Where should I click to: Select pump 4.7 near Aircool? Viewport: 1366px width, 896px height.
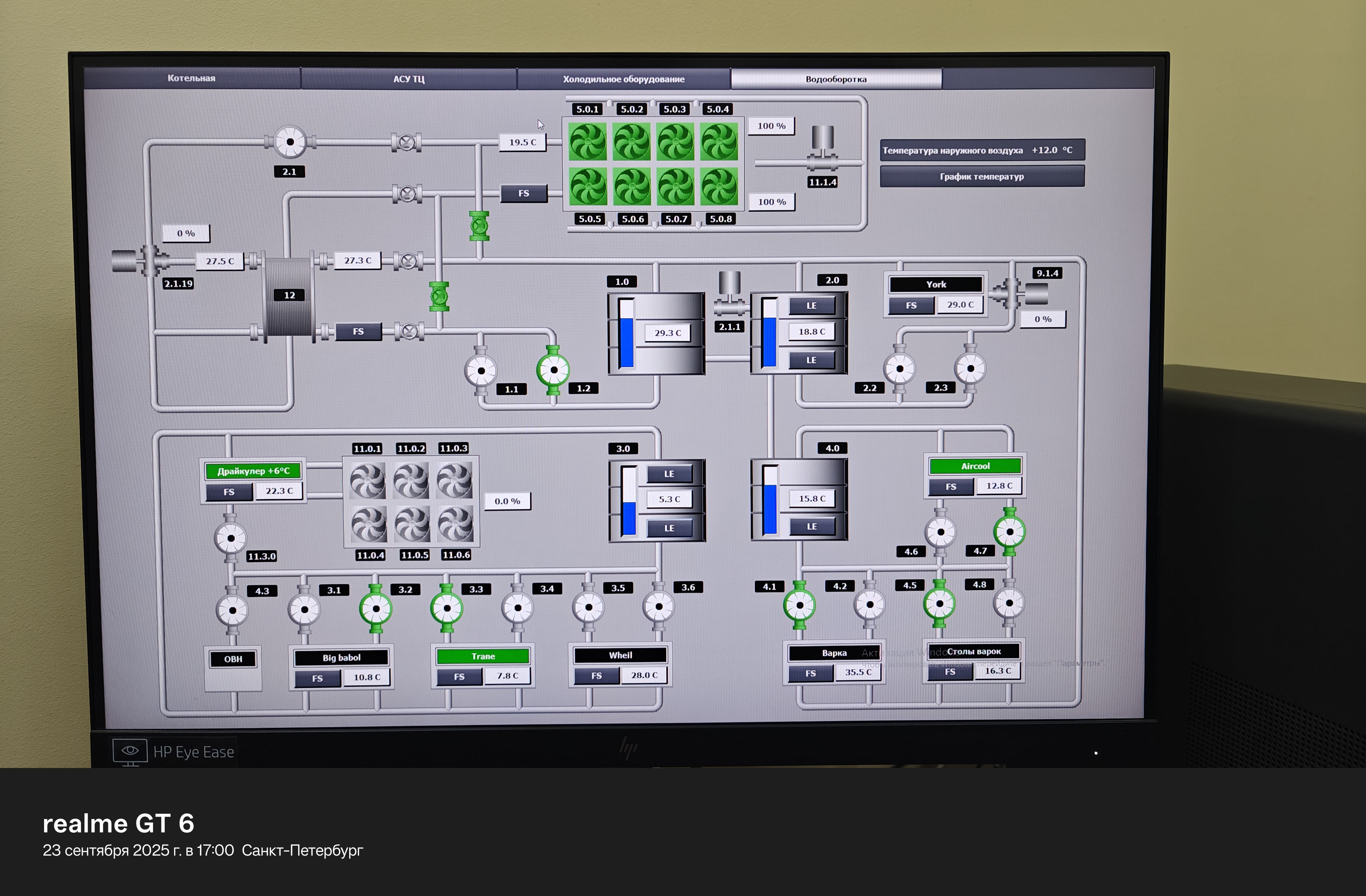[x=1009, y=532]
